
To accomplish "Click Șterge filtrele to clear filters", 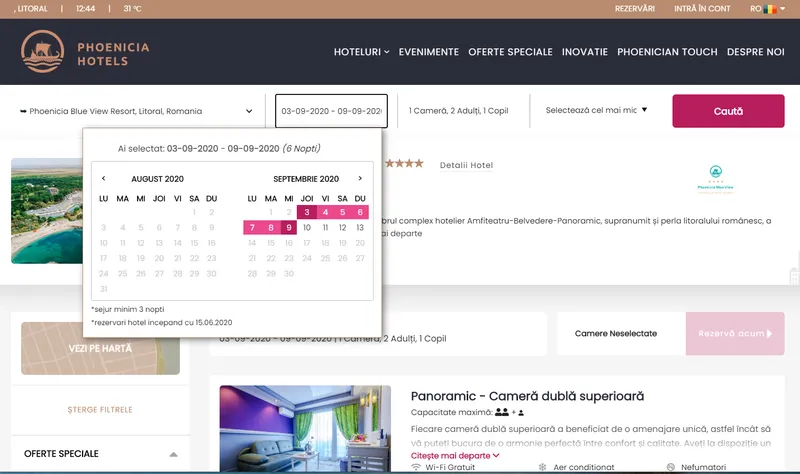I will point(99,410).
